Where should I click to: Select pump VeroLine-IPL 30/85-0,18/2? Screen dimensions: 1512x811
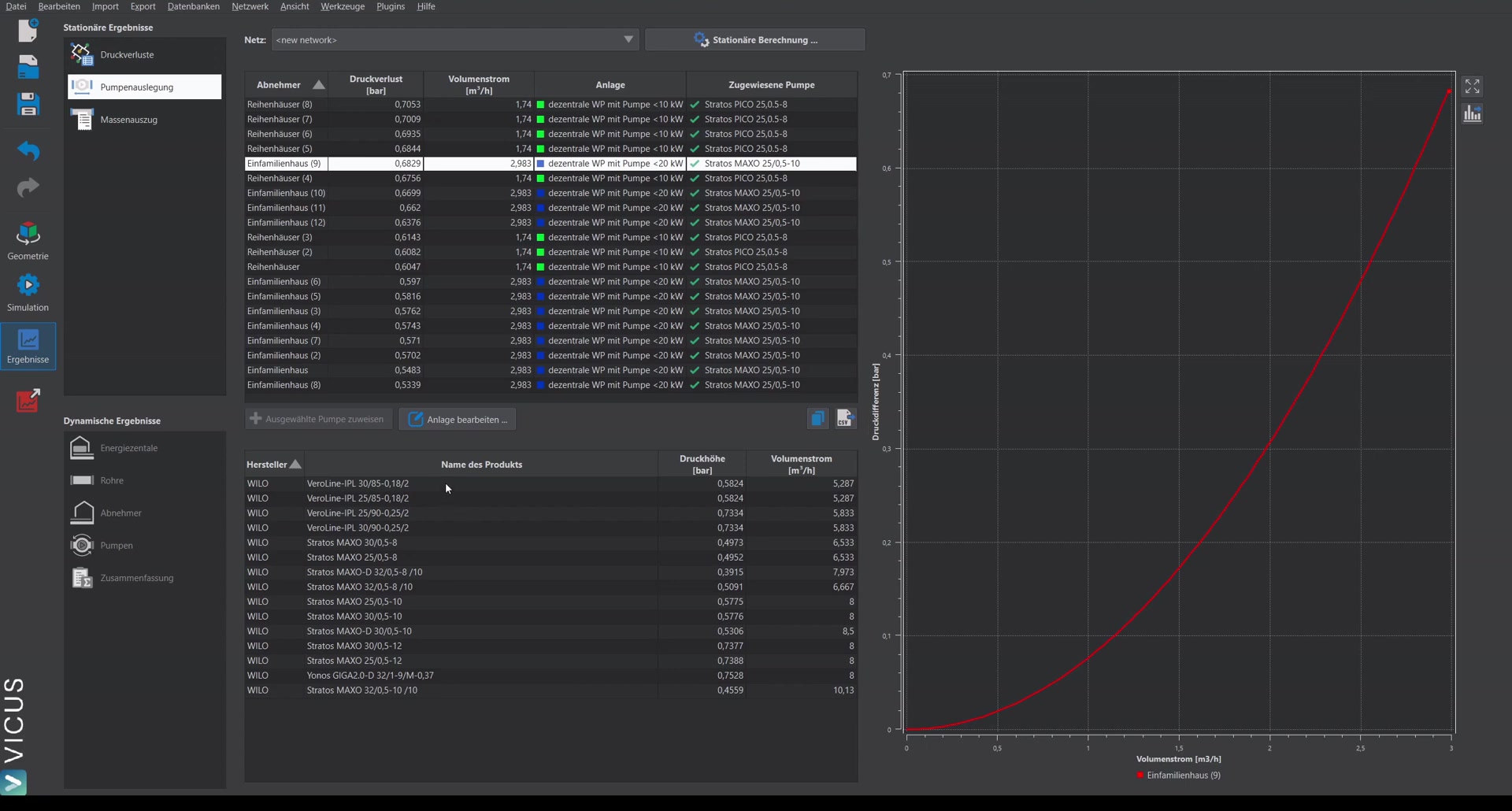(550, 483)
